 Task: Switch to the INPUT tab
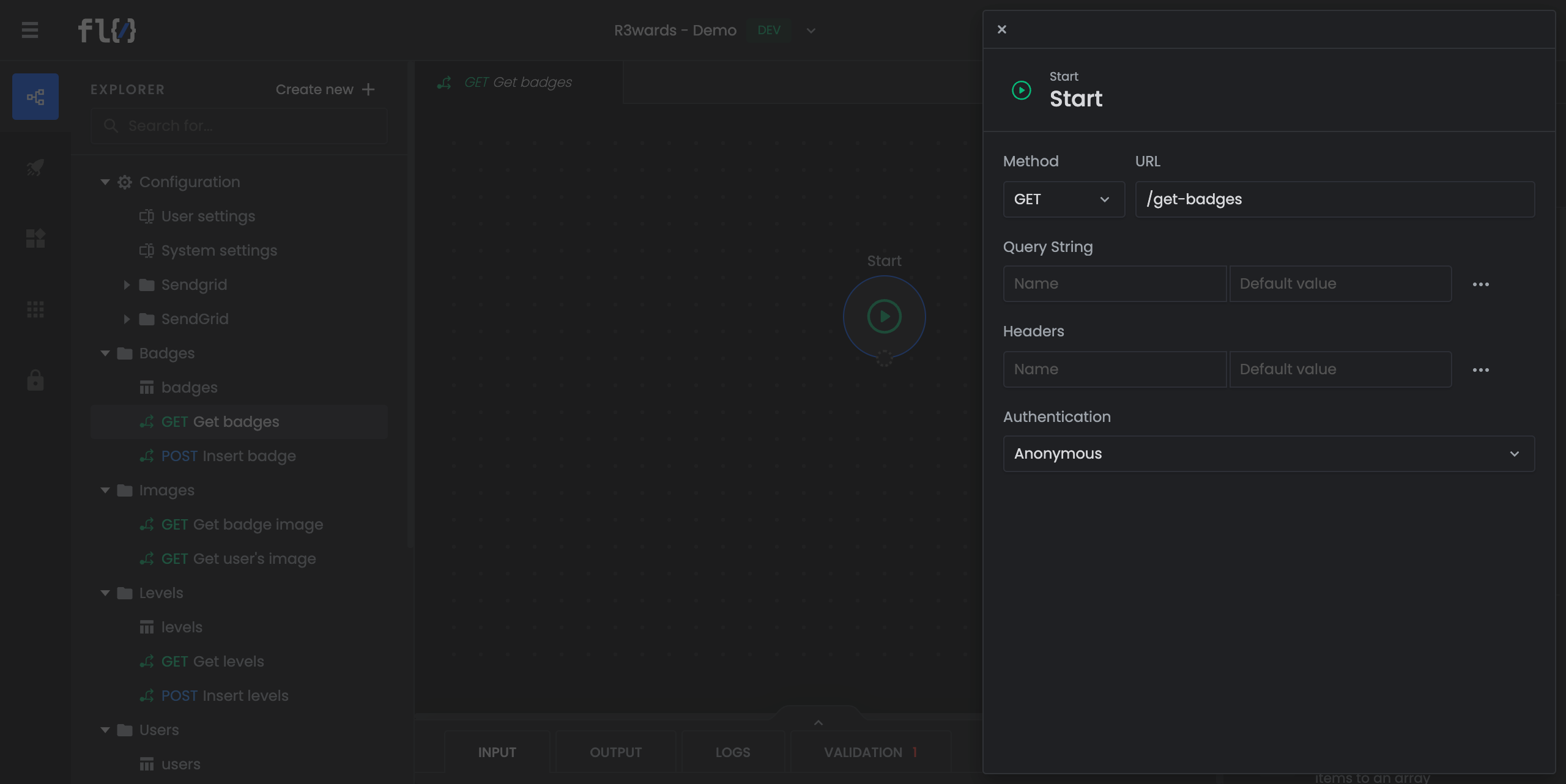point(497,752)
